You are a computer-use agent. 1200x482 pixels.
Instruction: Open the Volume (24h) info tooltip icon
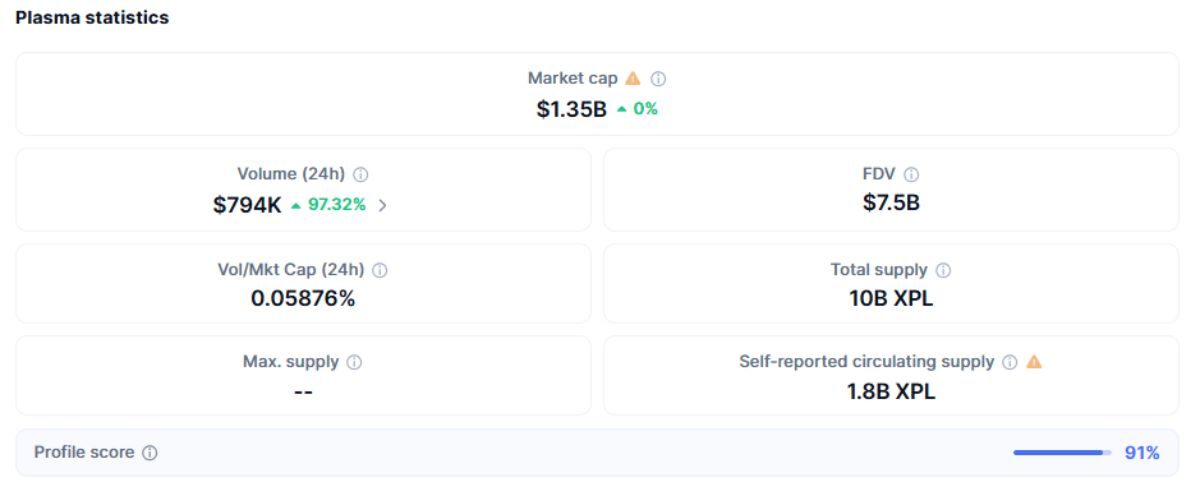(x=361, y=174)
